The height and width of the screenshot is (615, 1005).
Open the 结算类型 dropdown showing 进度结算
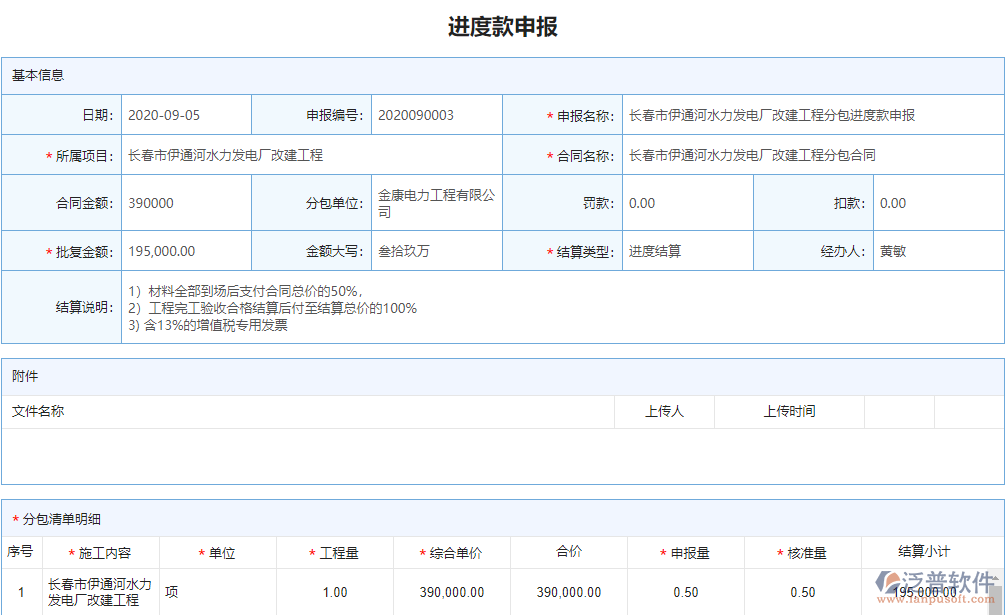click(x=685, y=251)
